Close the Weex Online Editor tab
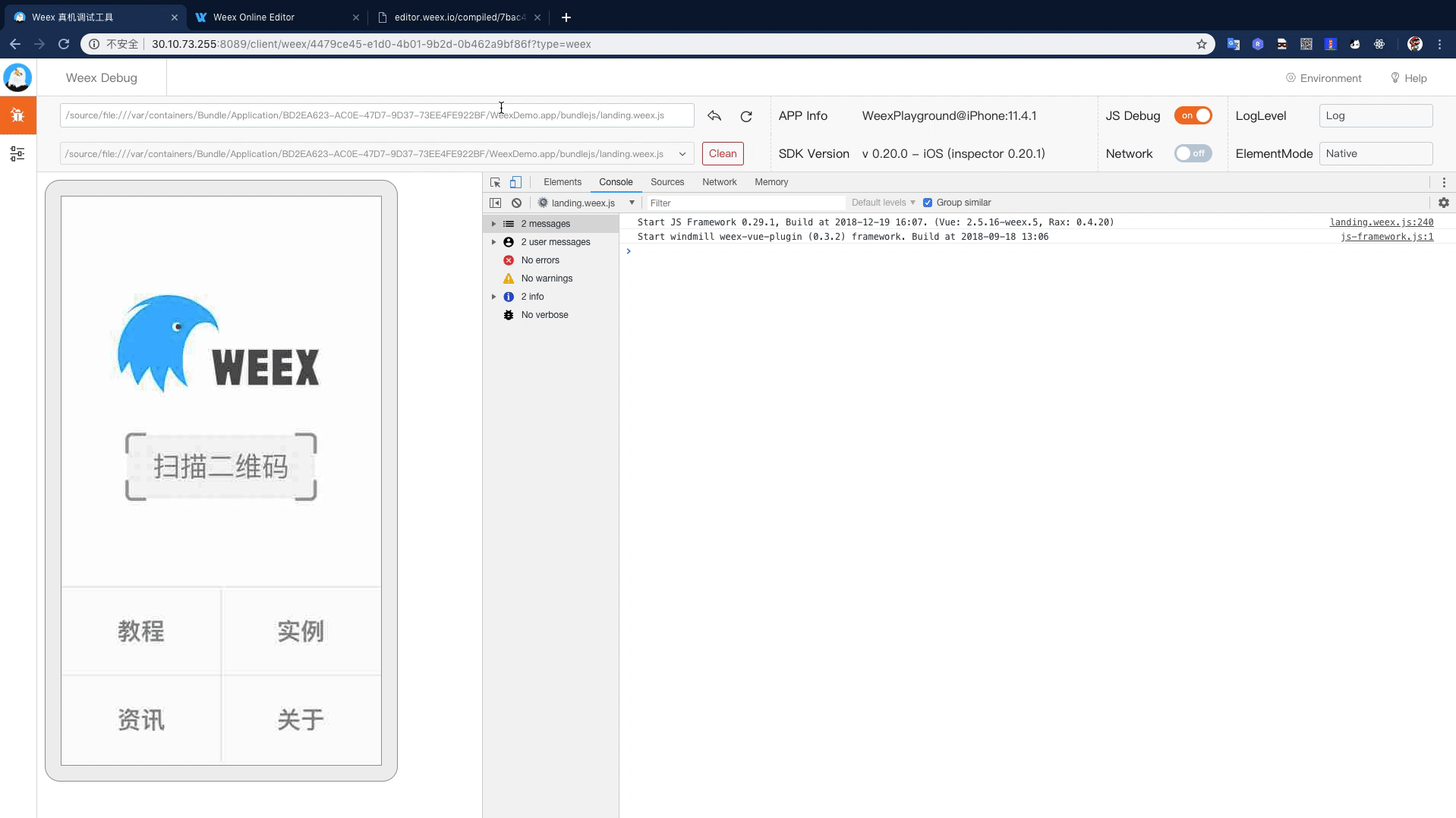 pyautogui.click(x=356, y=17)
